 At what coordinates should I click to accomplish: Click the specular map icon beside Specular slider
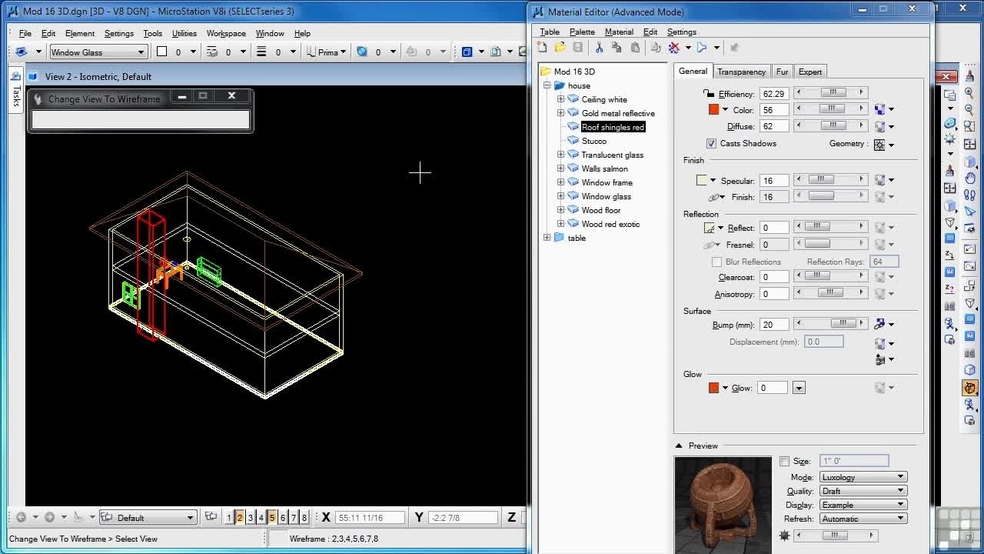(880, 181)
